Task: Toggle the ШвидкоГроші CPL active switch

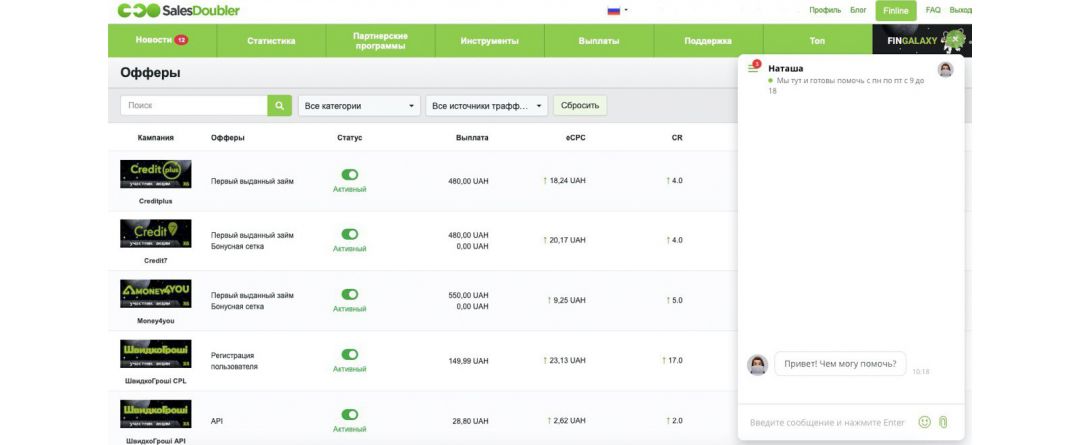Action: 350,354
